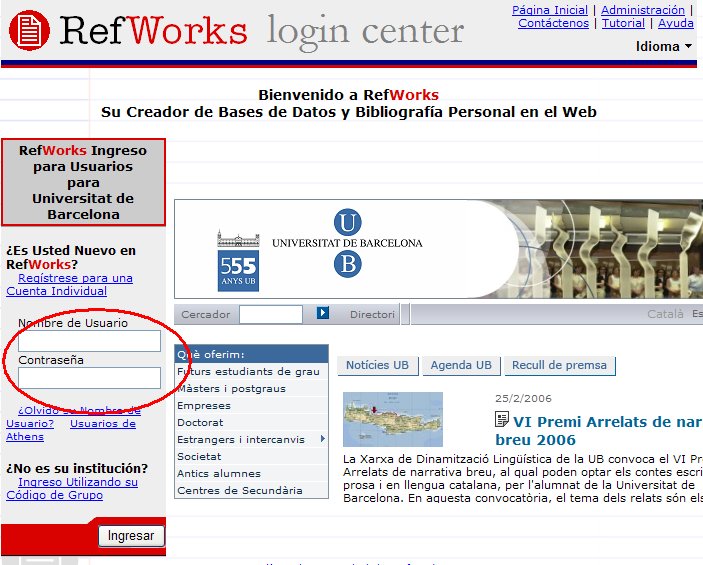The height and width of the screenshot is (565, 703).
Task: Select the Empreses menu item
Action: pos(251,405)
